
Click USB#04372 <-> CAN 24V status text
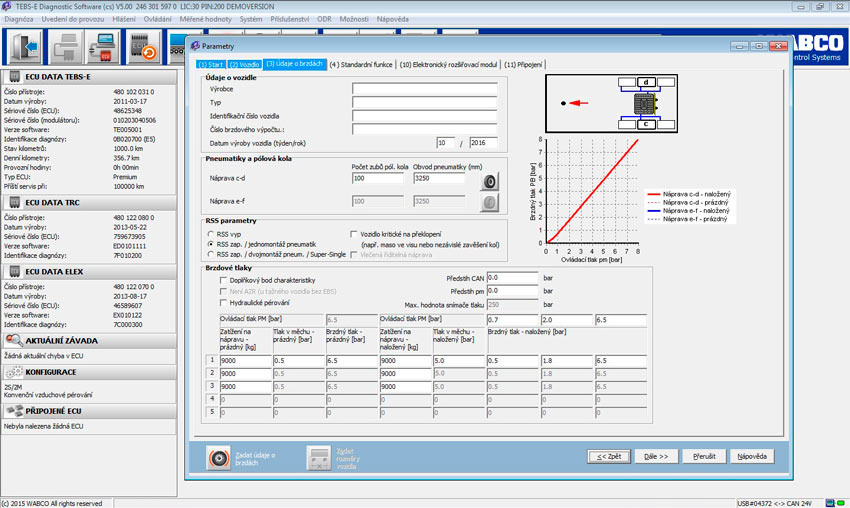[x=775, y=504]
